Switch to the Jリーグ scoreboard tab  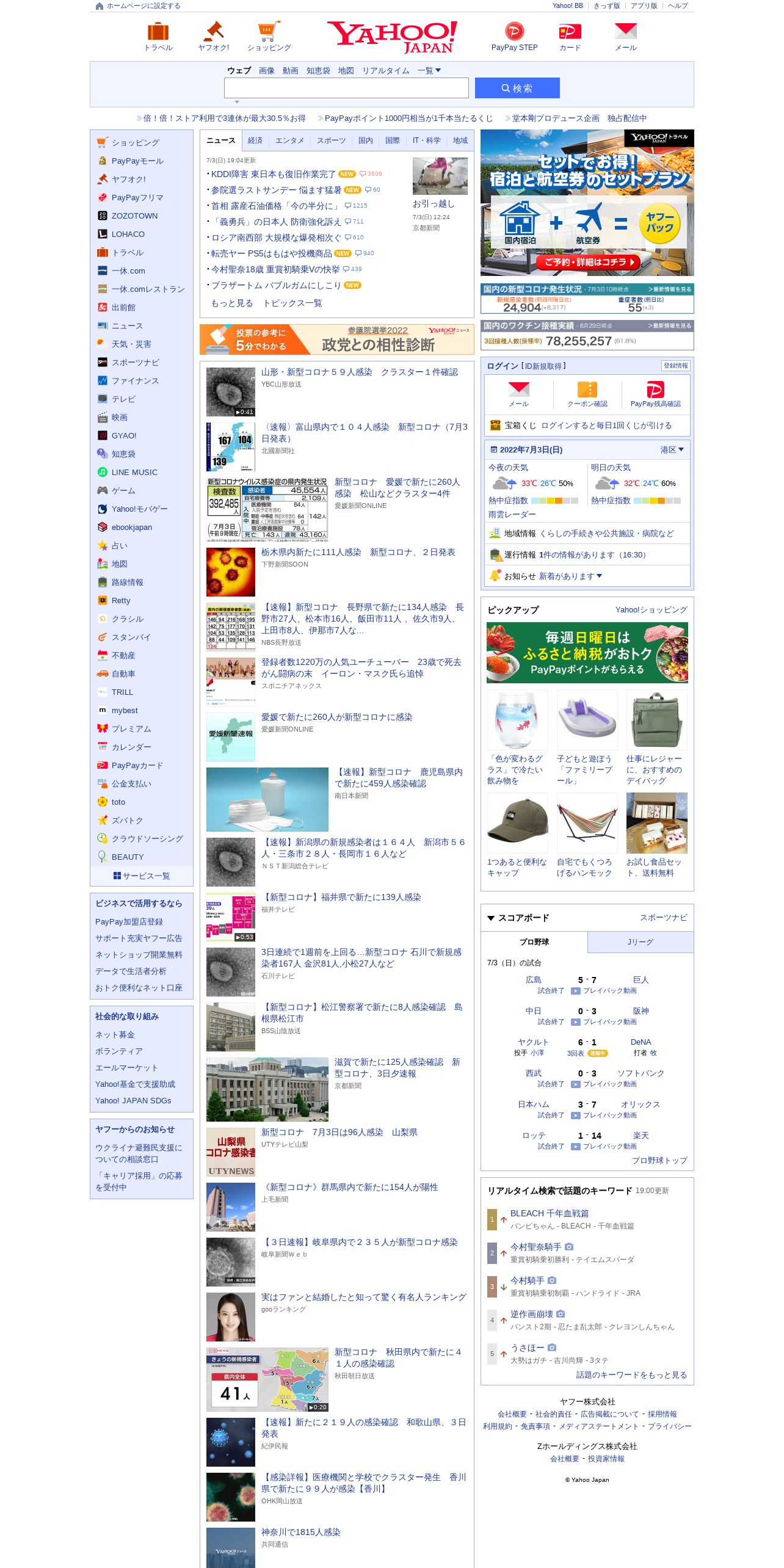pyautogui.click(x=641, y=942)
